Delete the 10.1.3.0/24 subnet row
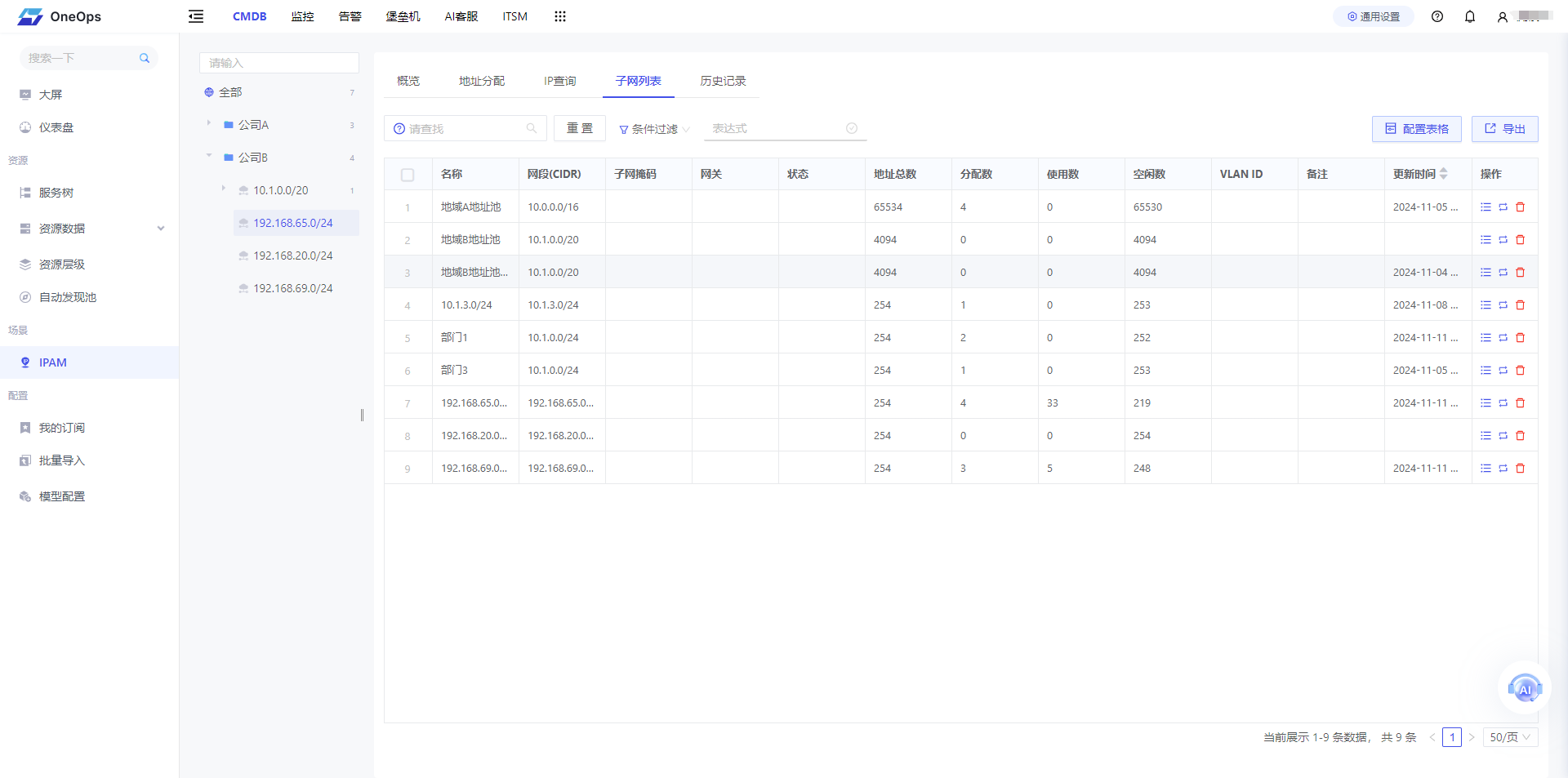Image resolution: width=1568 pixels, height=778 pixels. pos(1520,305)
